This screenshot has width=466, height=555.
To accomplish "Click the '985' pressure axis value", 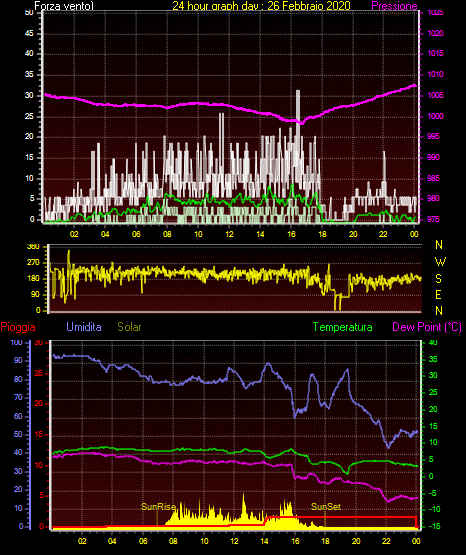I will (434, 178).
